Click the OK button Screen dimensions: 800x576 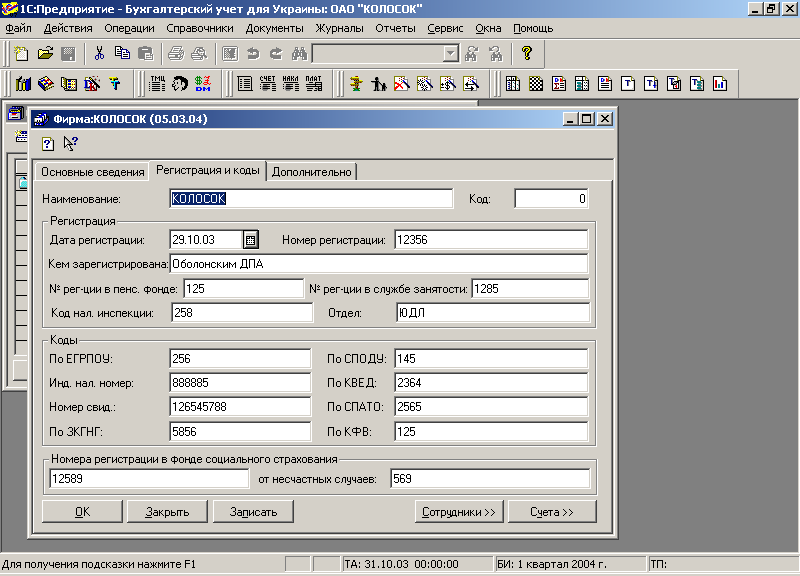pos(82,512)
